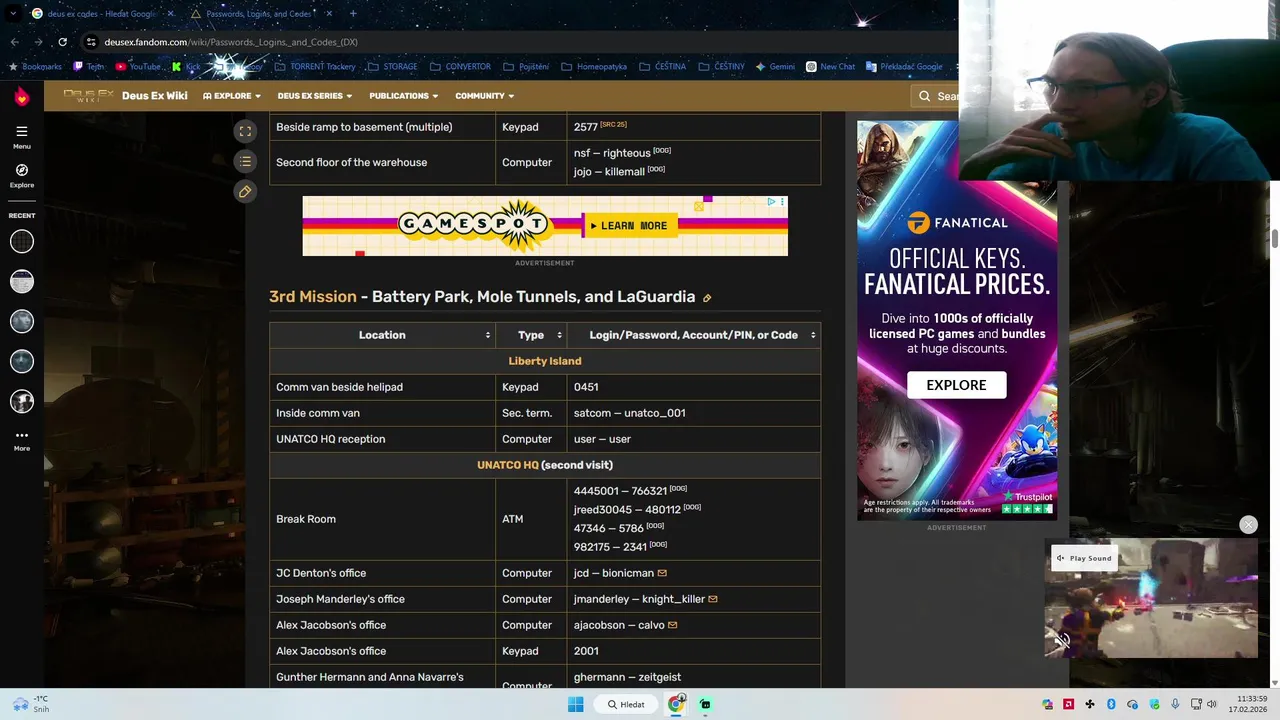
Task: Open the CONVERTOR bookmark folder
Action: (x=460, y=67)
